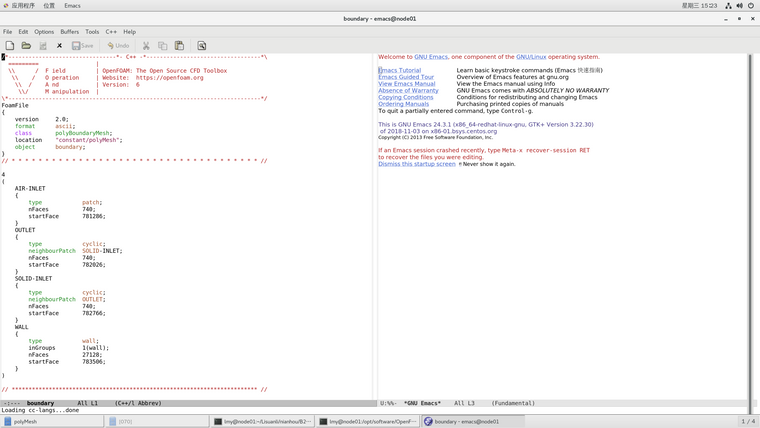The image size is (760, 428).
Task: Click the Undo toolbar button
Action: [118, 46]
